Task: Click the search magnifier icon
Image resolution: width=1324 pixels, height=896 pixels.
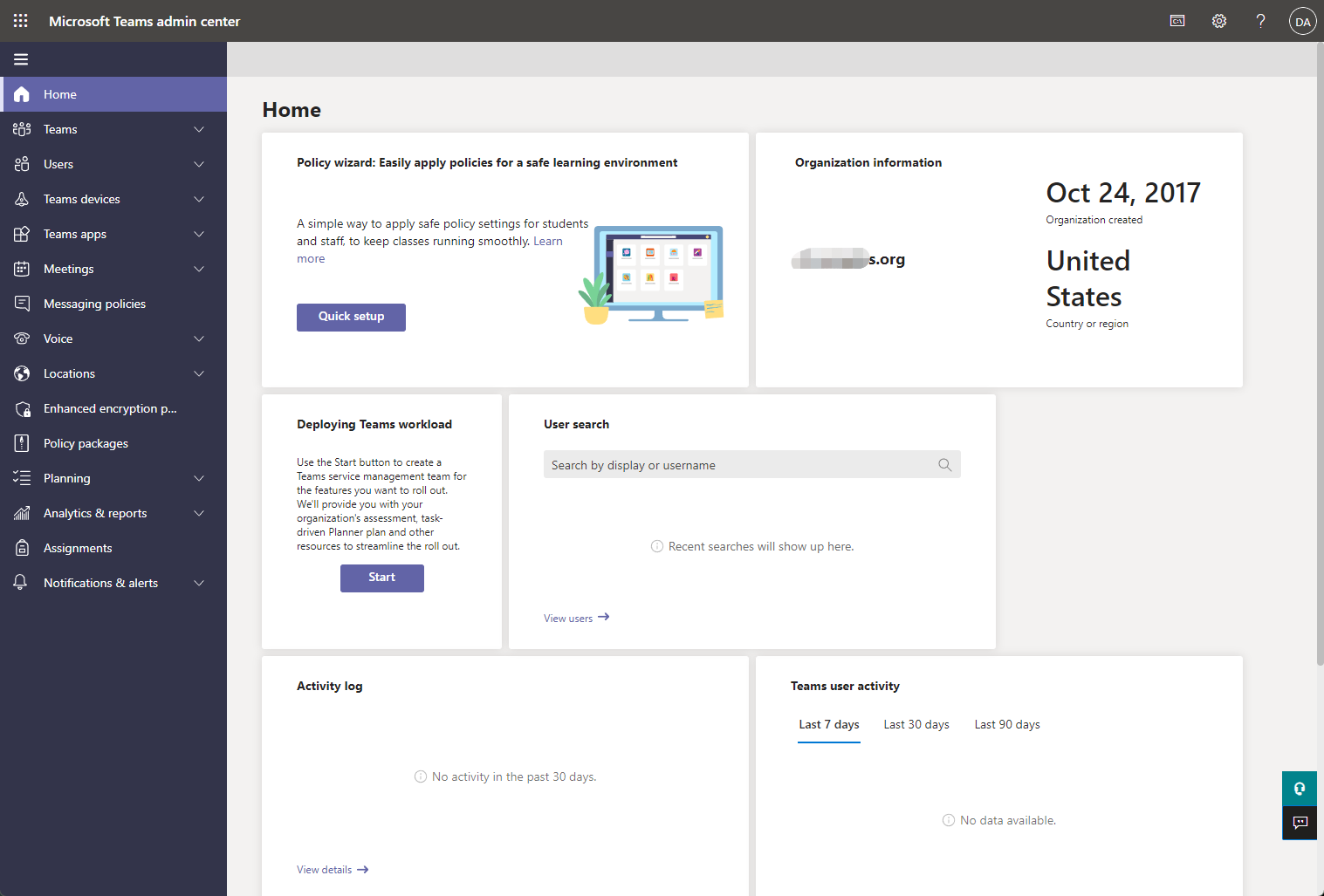Action: [944, 465]
